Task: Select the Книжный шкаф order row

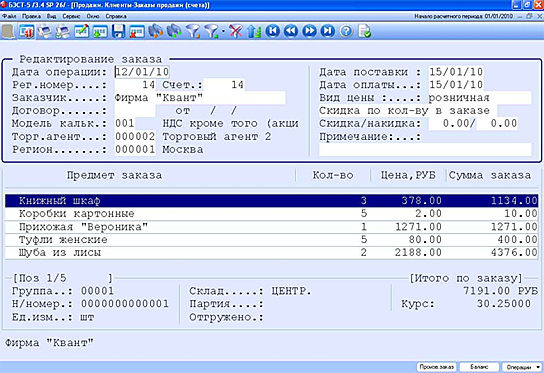Action: 271,201
